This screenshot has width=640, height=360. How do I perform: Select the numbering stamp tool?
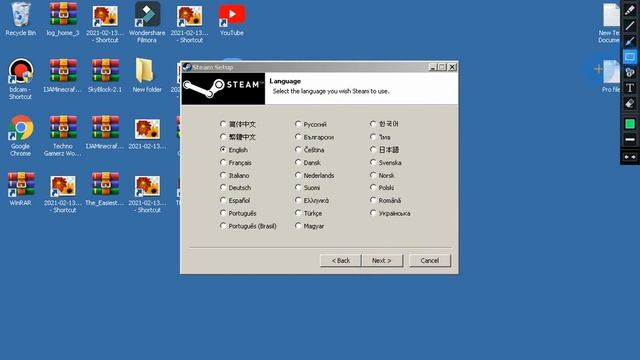coord(630,73)
